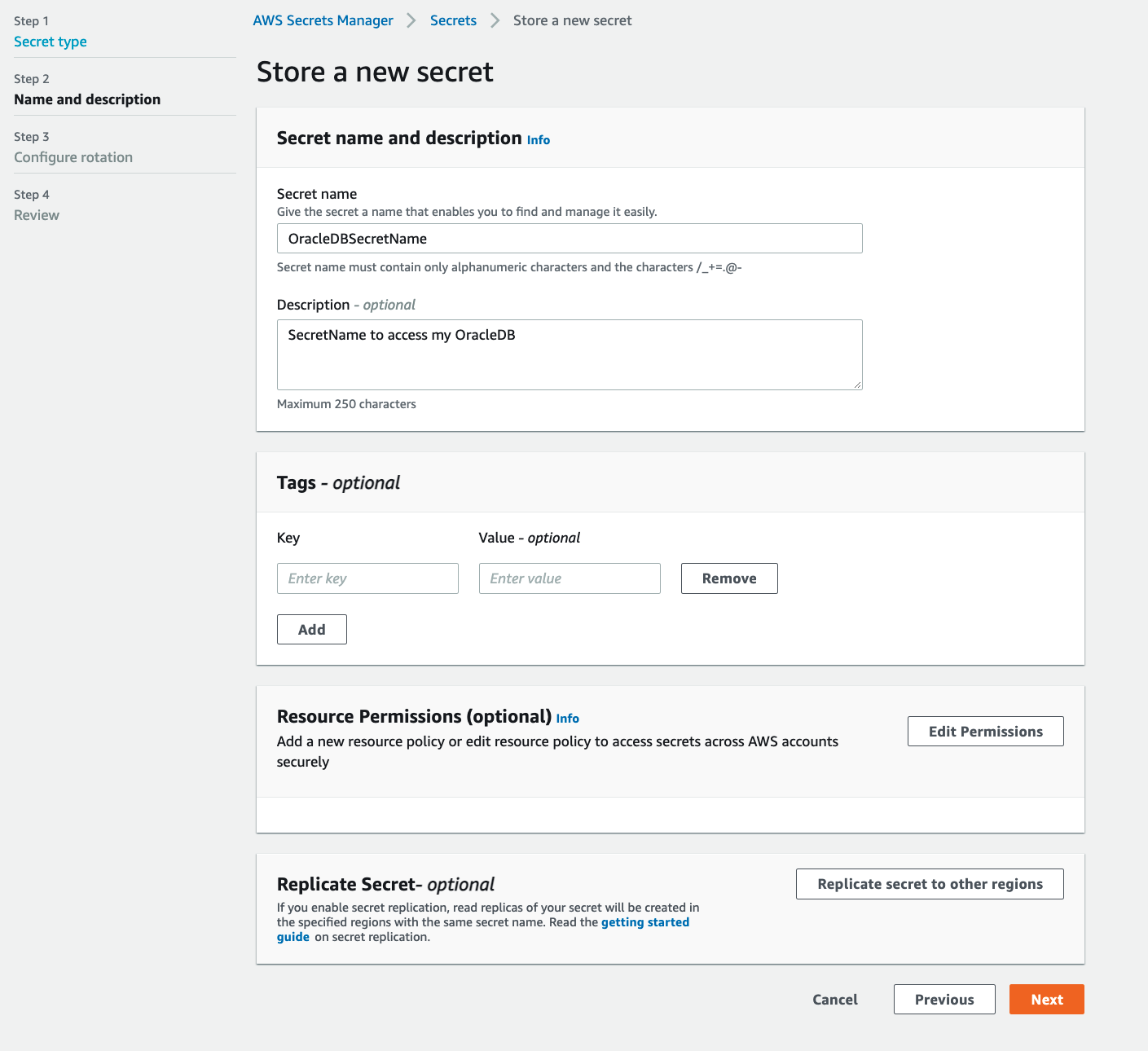Click the Description resize handle
The height and width of the screenshot is (1051, 1148).
[857, 385]
